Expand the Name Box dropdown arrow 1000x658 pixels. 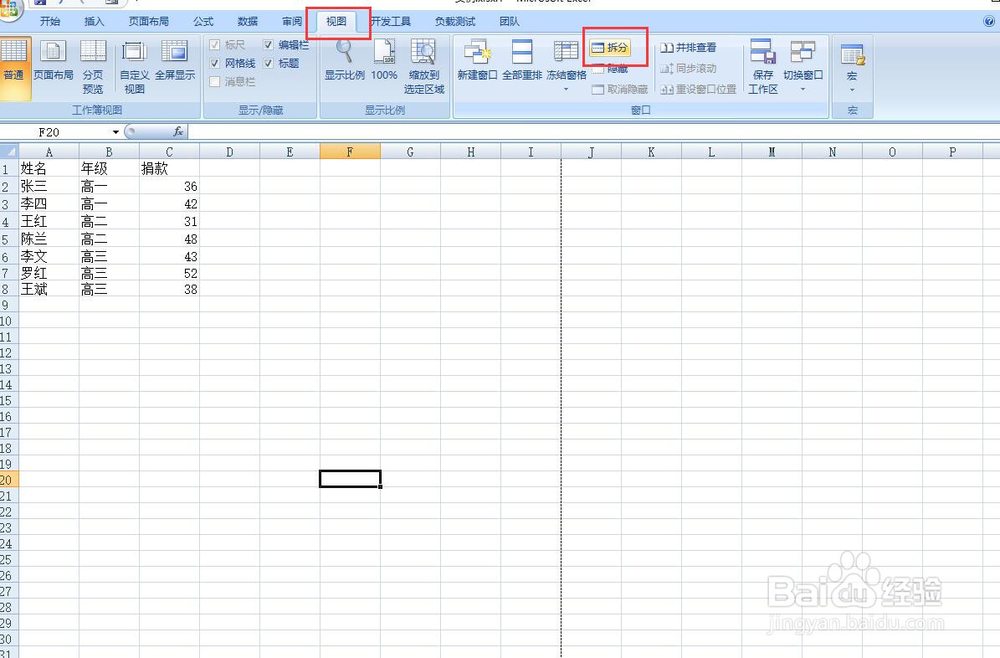[x=115, y=132]
